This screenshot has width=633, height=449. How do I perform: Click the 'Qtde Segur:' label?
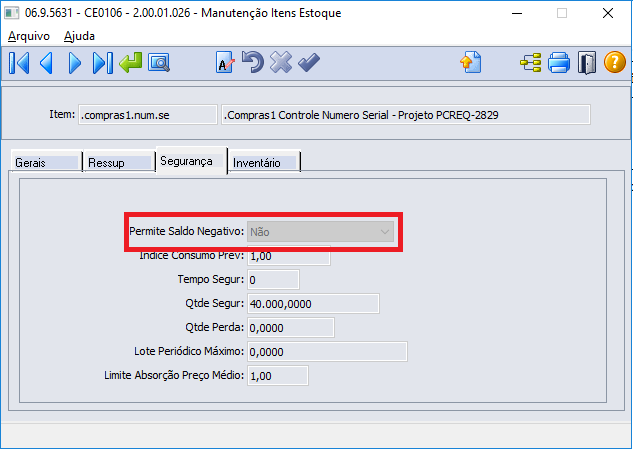(215, 303)
